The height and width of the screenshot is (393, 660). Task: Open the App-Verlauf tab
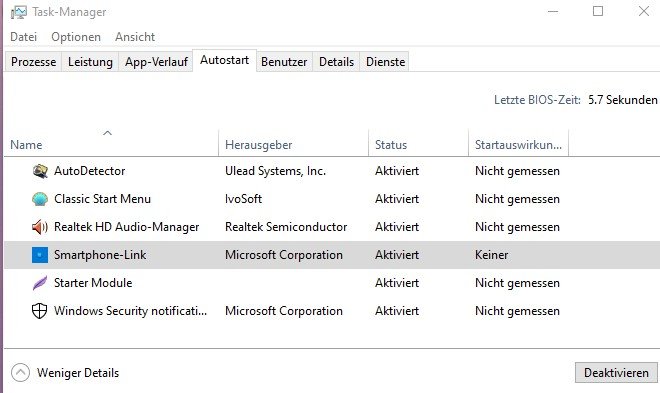pyautogui.click(x=156, y=62)
